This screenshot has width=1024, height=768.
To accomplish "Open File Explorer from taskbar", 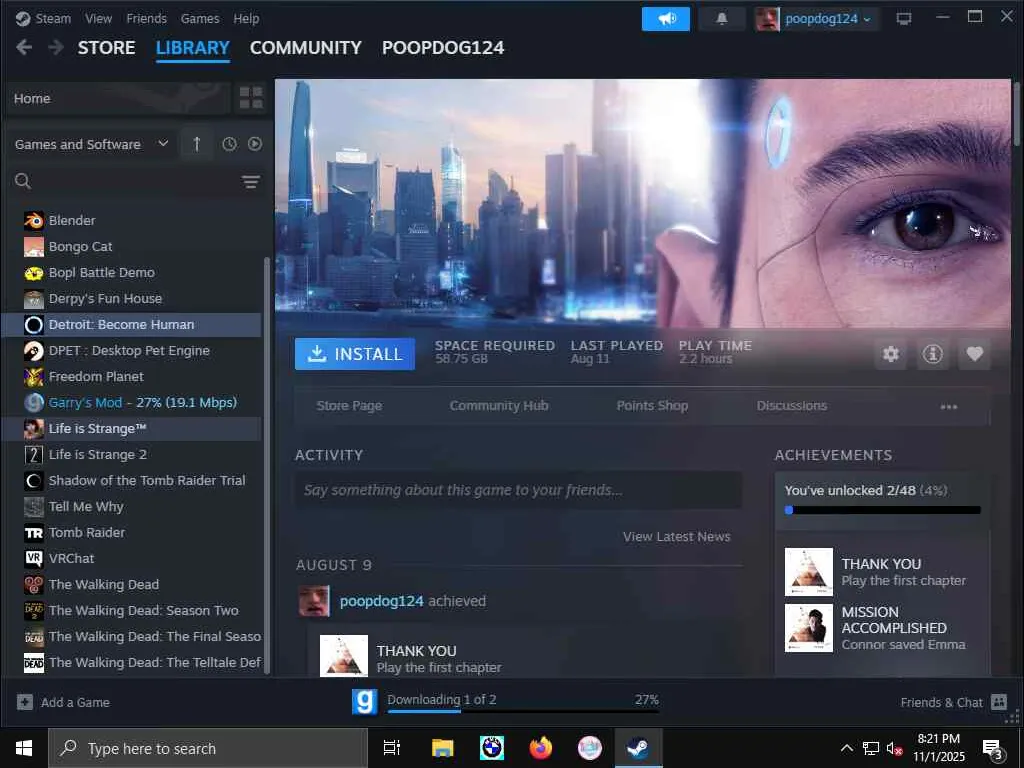I will point(442,748).
